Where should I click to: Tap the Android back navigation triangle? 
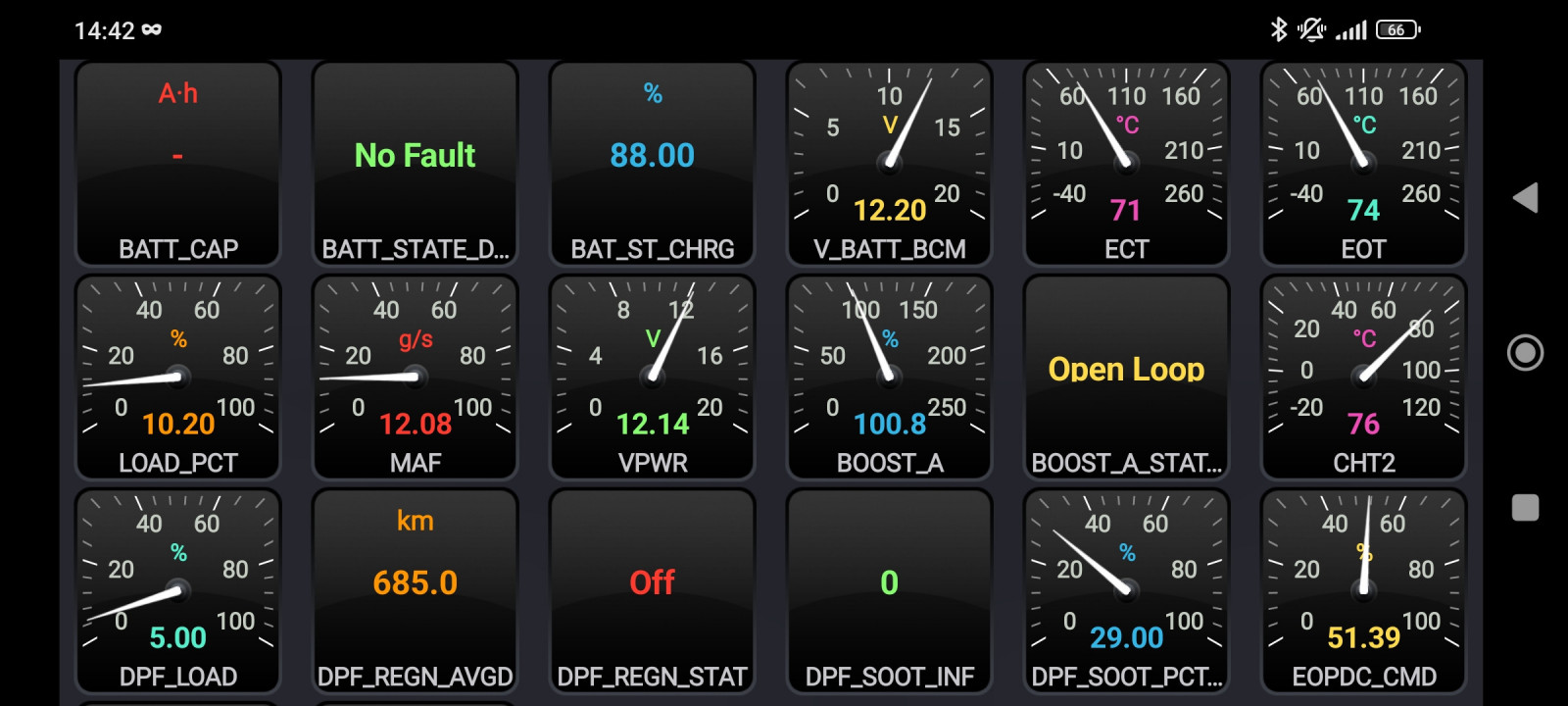(1526, 198)
